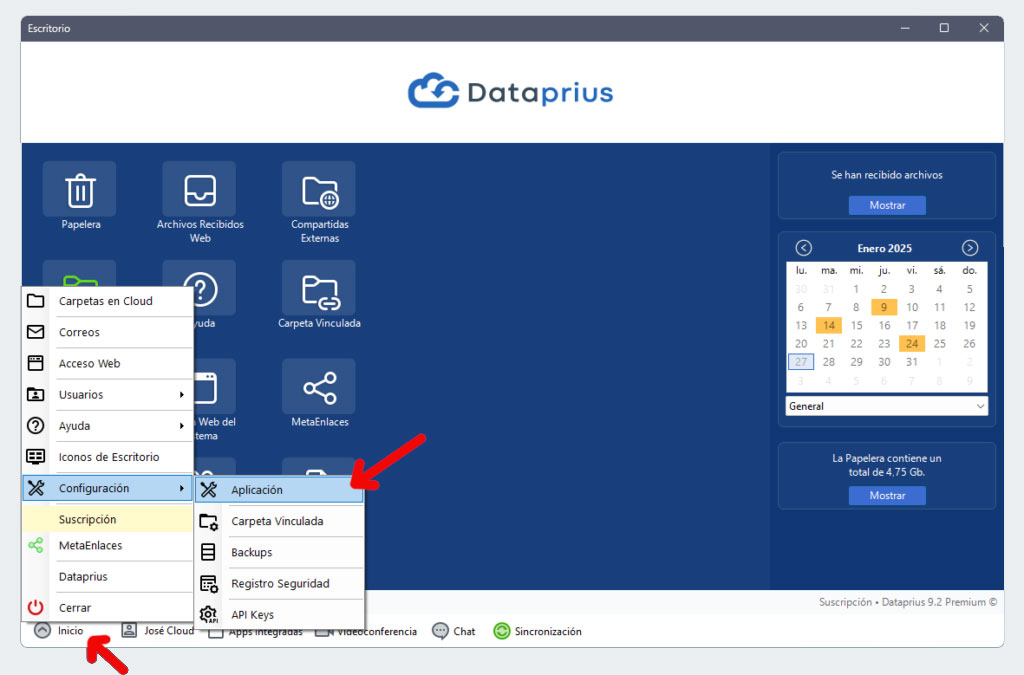The height and width of the screenshot is (675, 1024).
Task: Select Dataprius menu entry
Action: [108, 576]
